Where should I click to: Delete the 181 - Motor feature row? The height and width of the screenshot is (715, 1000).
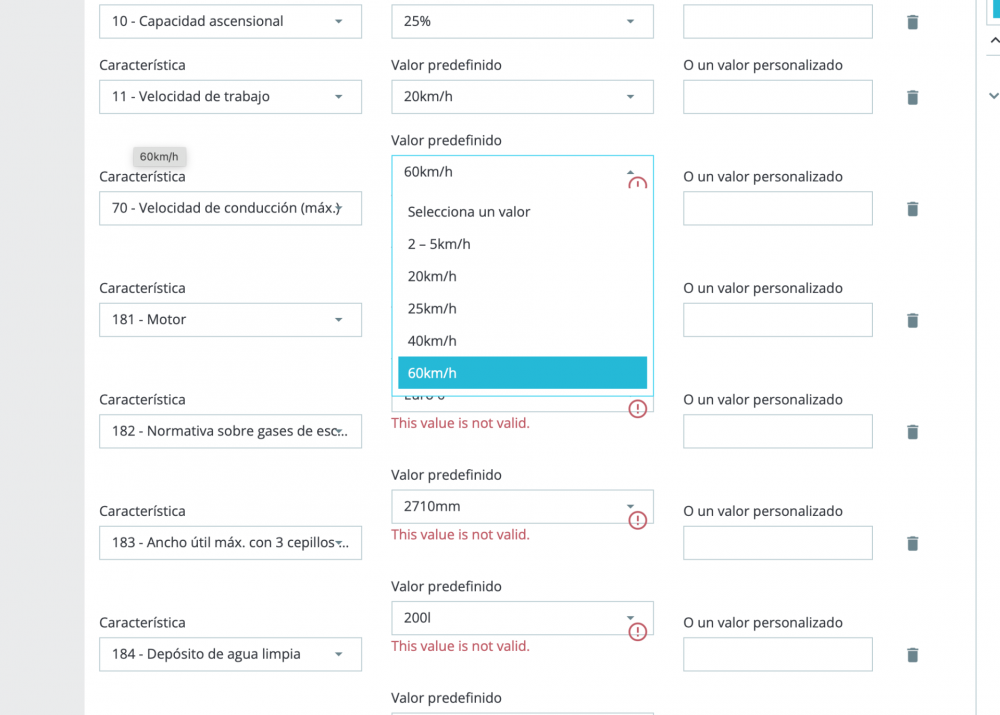[x=912, y=320]
